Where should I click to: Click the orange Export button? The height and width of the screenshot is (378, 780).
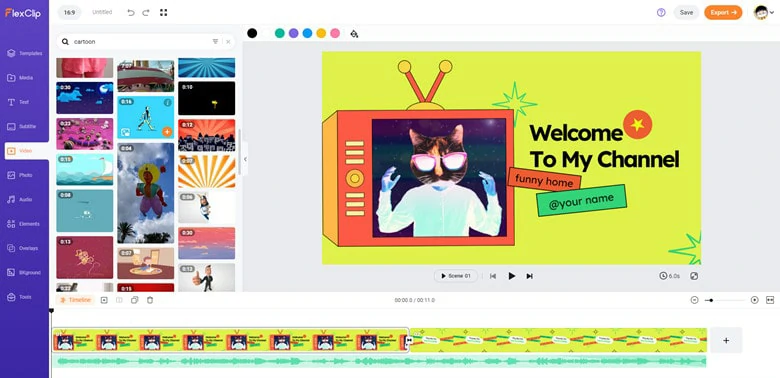[x=723, y=12]
